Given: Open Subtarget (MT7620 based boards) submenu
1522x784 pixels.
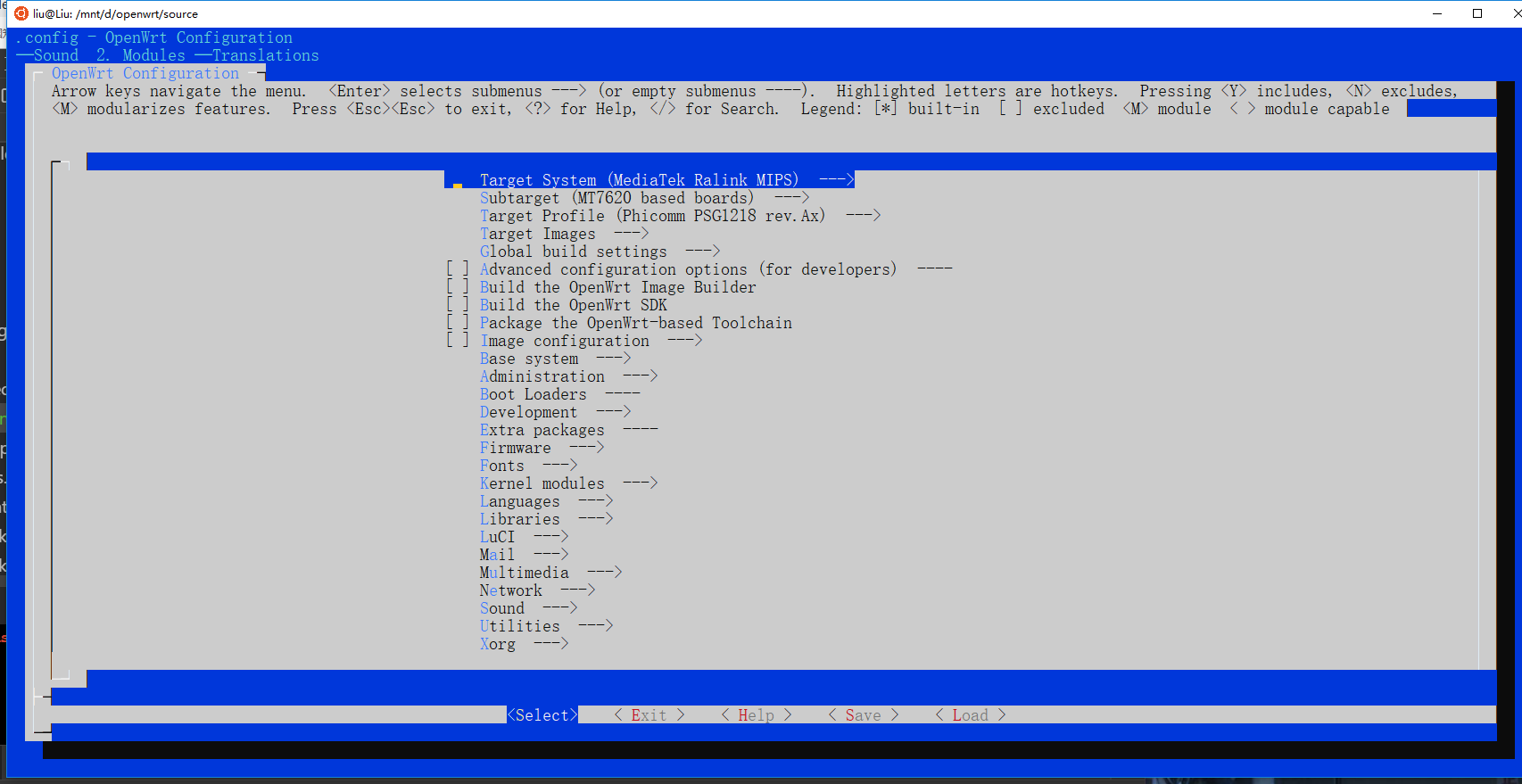Looking at the screenshot, I should point(644,198).
